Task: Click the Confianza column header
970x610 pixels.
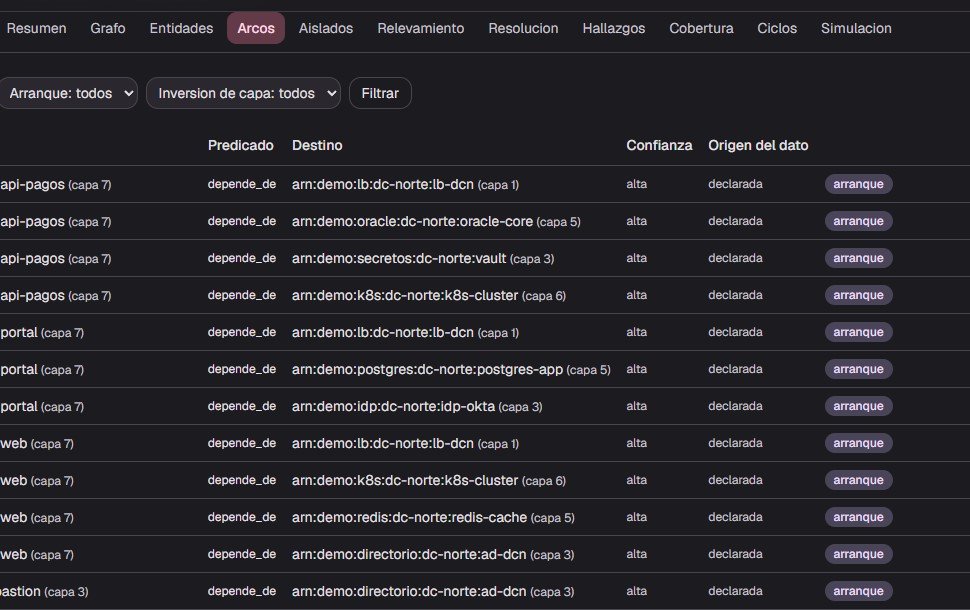Action: point(659,145)
